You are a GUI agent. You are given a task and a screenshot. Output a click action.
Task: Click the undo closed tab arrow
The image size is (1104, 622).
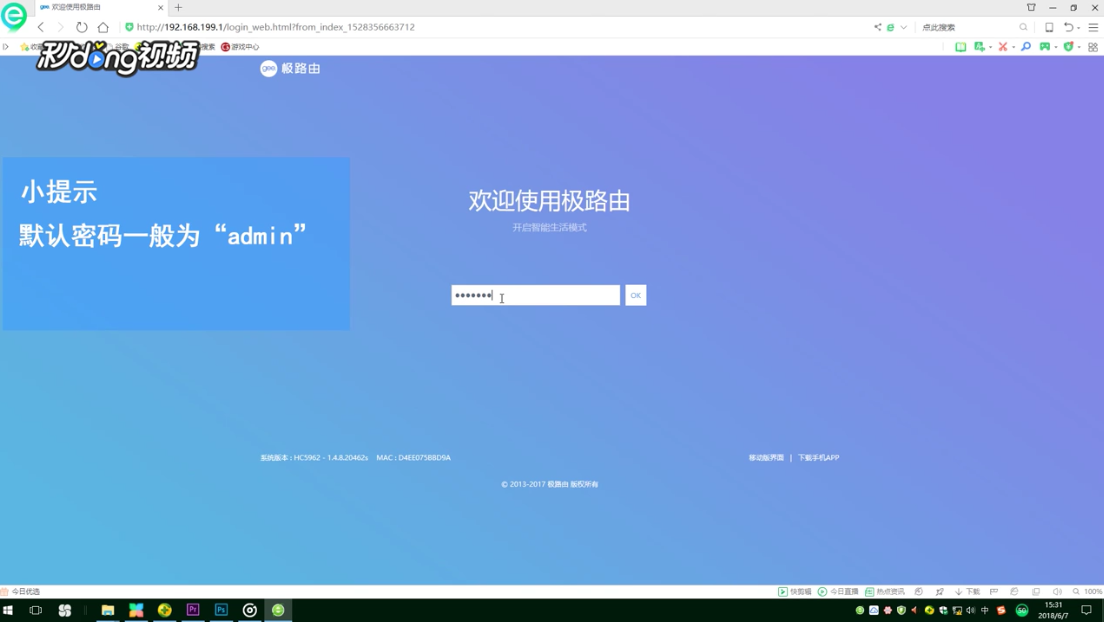[x=1068, y=27]
